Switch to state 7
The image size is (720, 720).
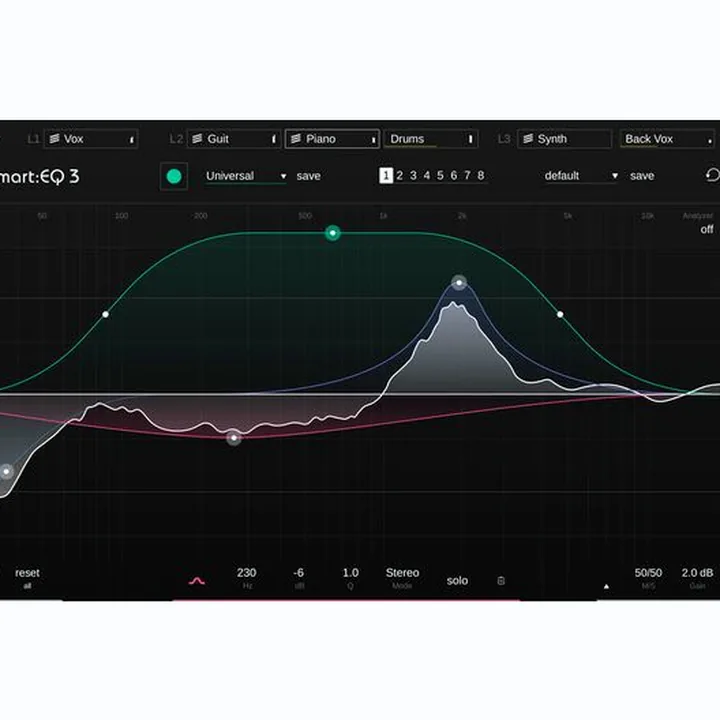[467, 175]
